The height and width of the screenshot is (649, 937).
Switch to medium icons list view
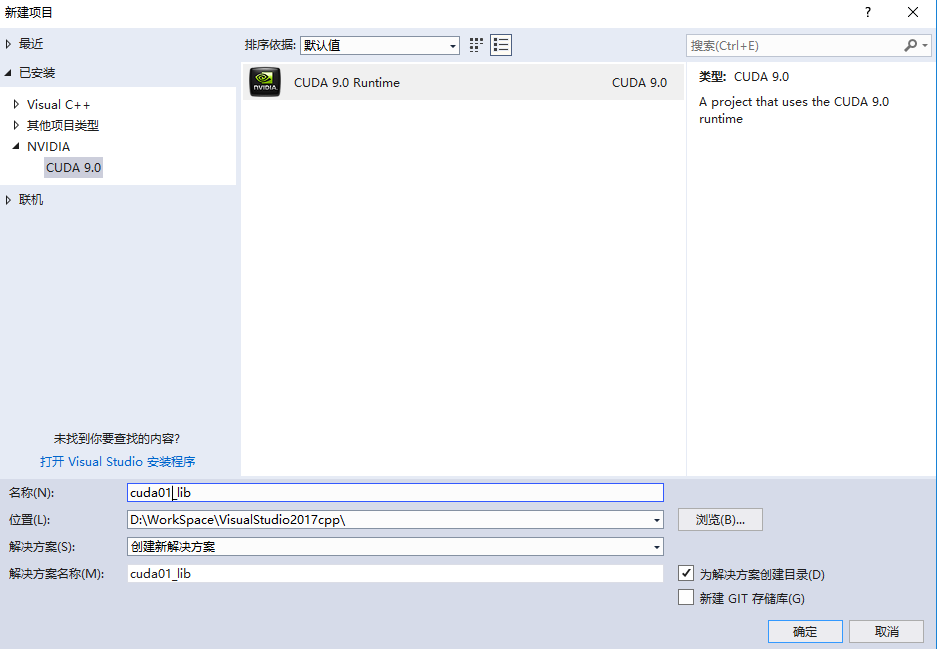(x=501, y=45)
